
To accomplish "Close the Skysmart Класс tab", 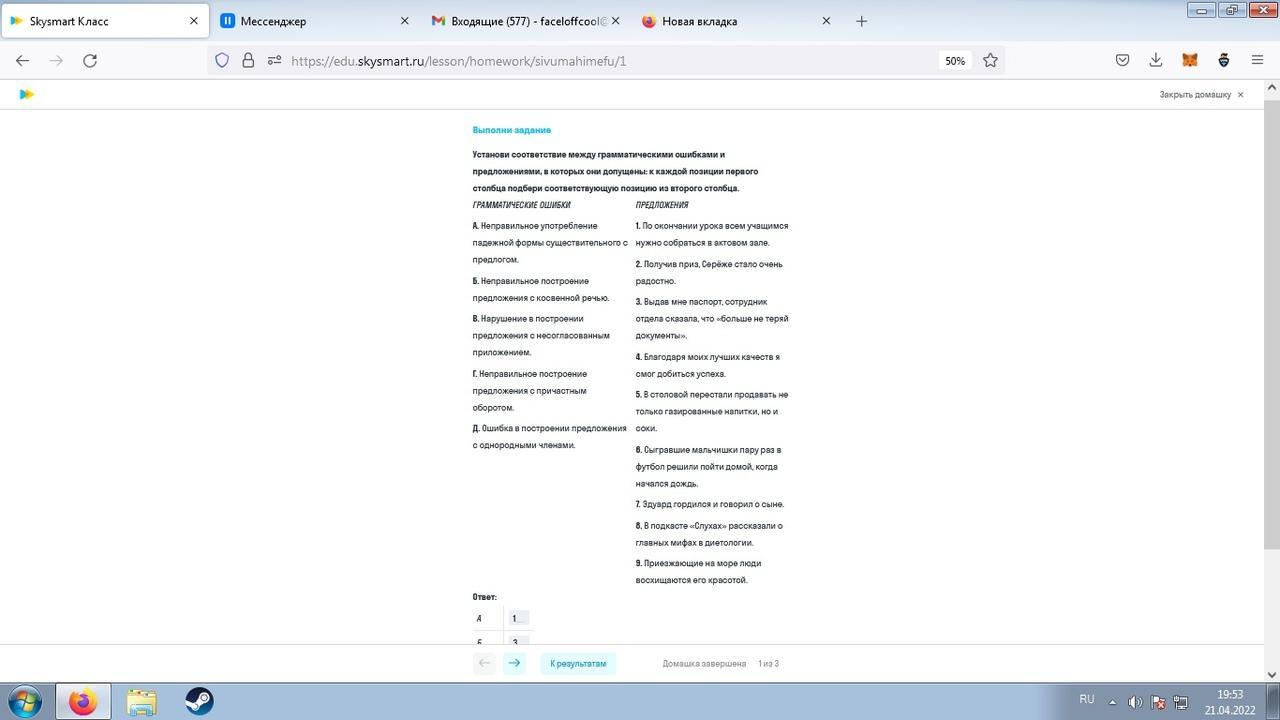I will pyautogui.click(x=194, y=20).
